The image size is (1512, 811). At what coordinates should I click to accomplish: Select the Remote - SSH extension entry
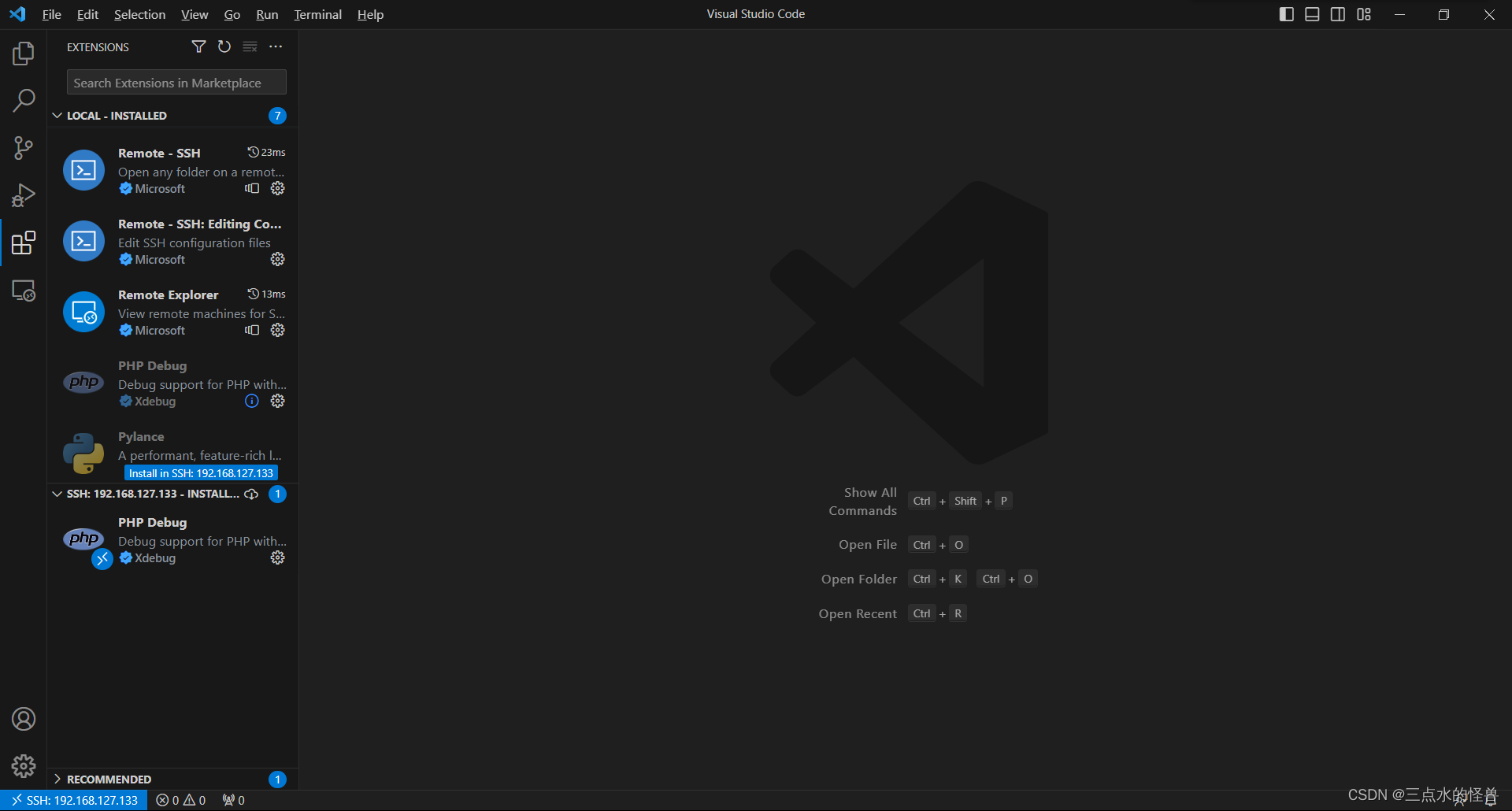tap(172, 170)
